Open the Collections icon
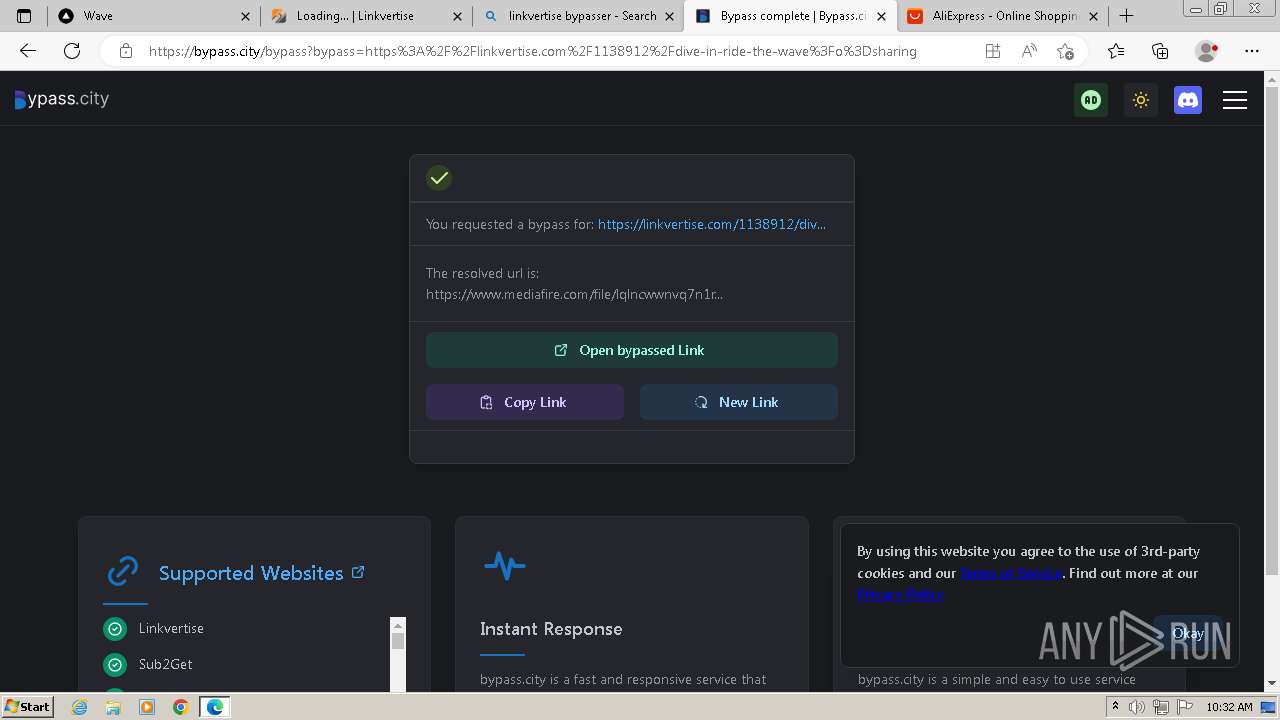 pos(1160,51)
